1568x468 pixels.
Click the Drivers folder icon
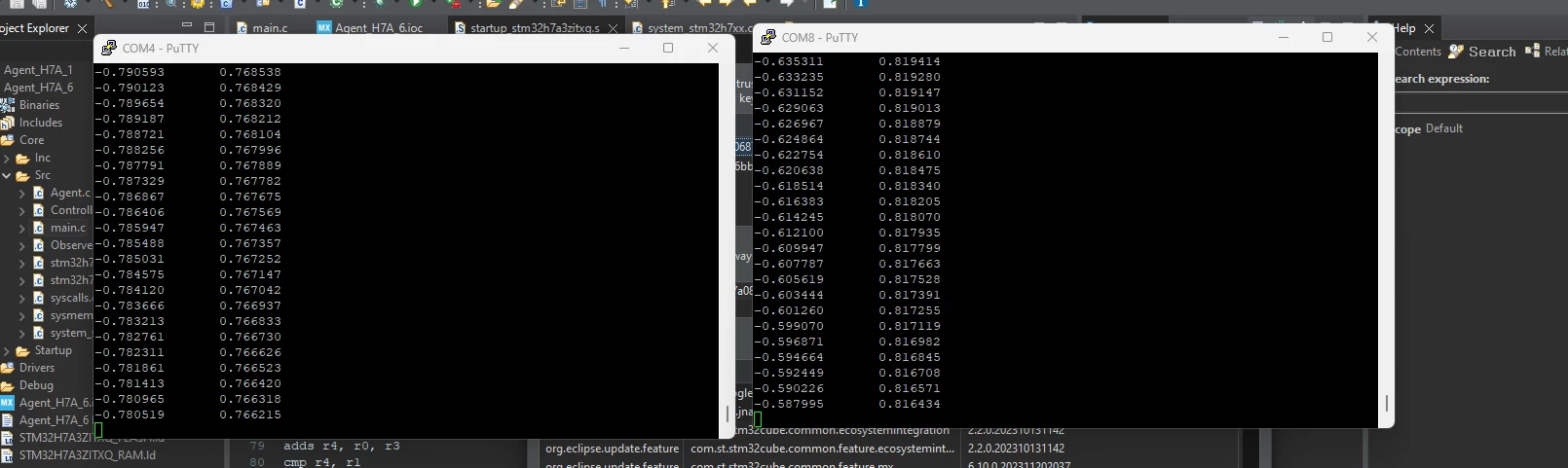coord(8,368)
